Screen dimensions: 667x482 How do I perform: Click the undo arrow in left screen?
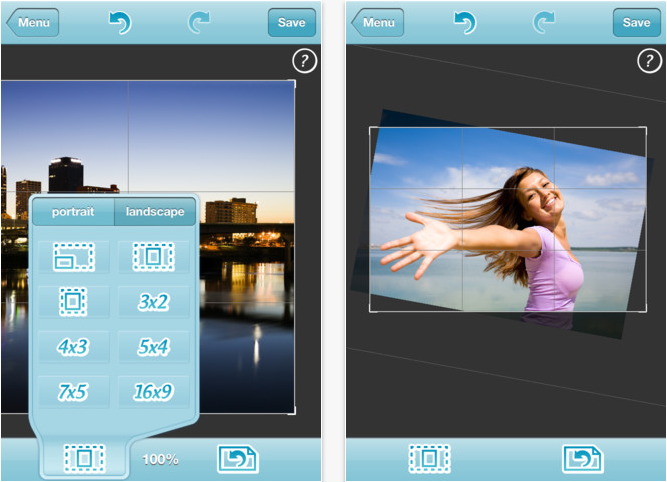[120, 22]
